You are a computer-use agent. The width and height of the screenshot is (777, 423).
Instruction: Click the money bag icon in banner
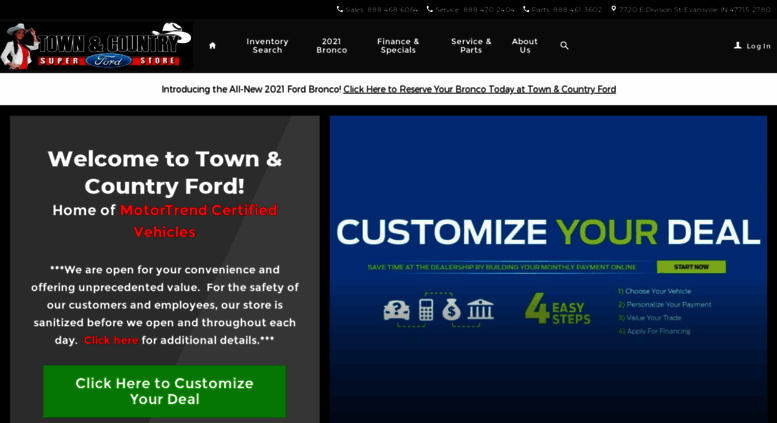(x=451, y=310)
